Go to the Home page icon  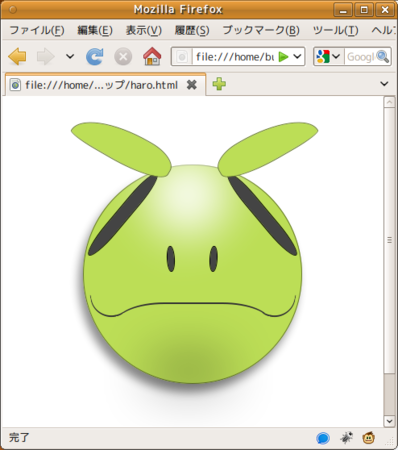[x=152, y=56]
